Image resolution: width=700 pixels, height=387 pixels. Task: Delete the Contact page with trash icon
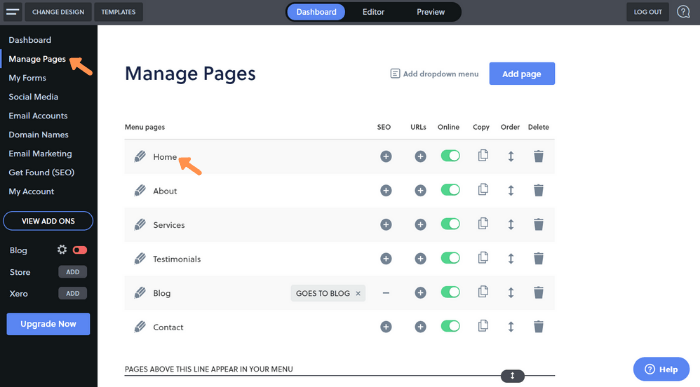pyautogui.click(x=538, y=327)
